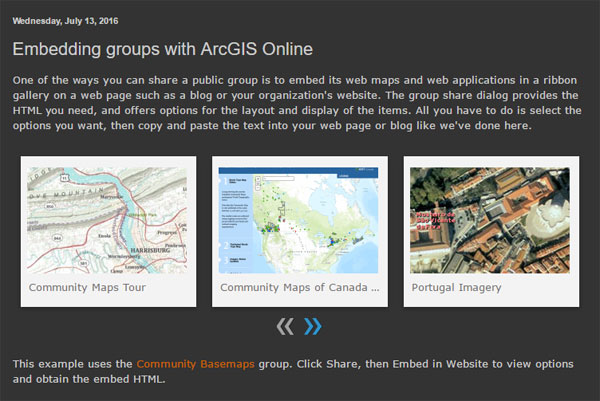Click the blue next double-arrow gallery icon
Viewport: 600px width, 401px height.
click(313, 326)
